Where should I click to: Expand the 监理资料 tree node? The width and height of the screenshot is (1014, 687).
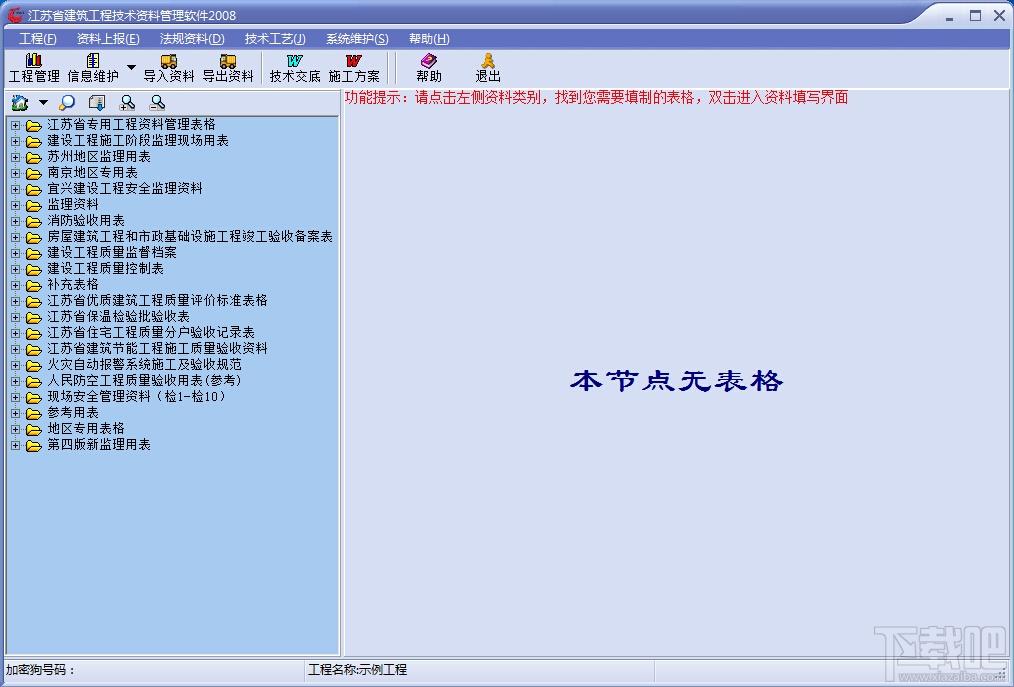click(16, 205)
